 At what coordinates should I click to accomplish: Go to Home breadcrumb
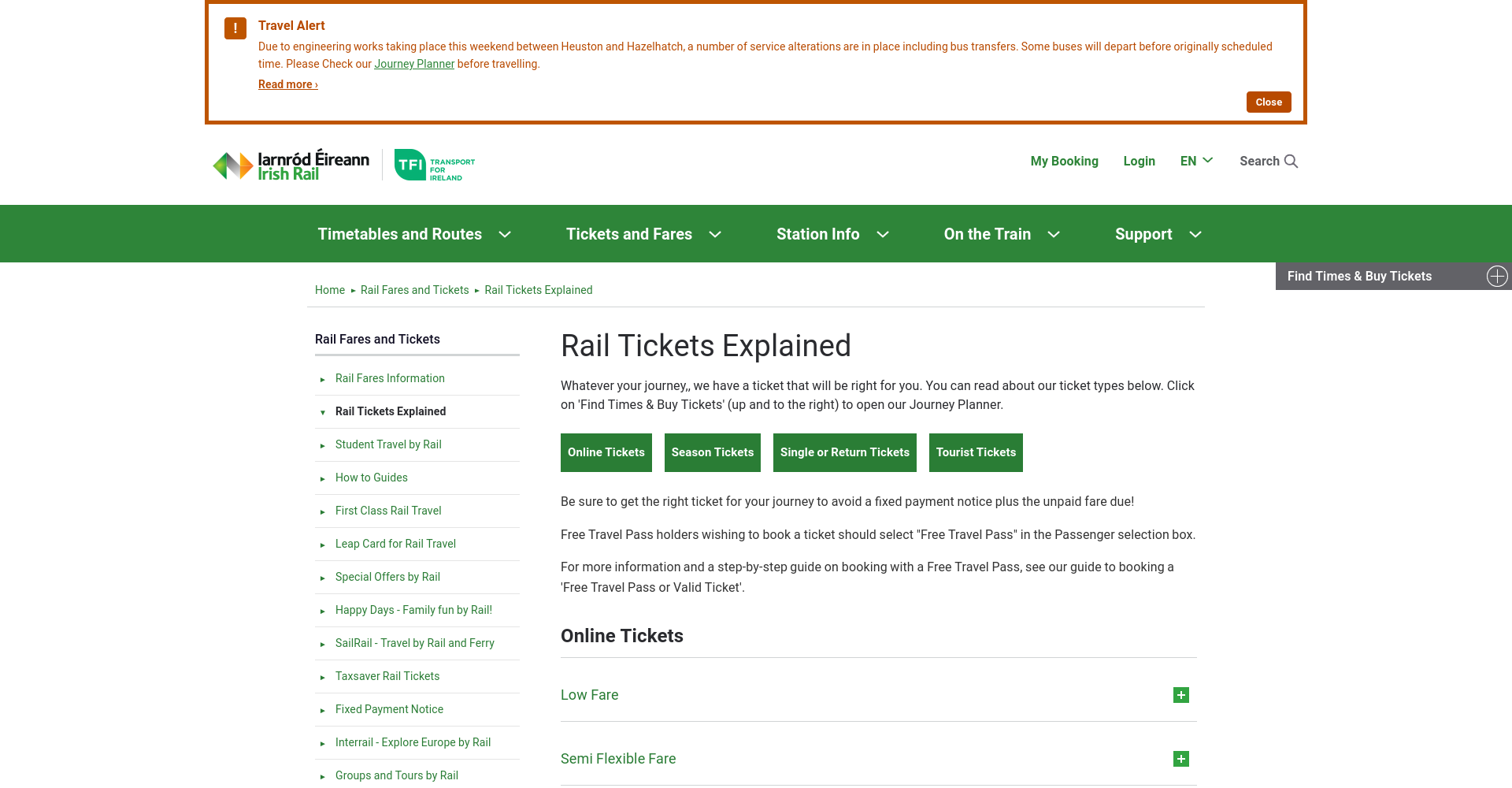click(330, 290)
